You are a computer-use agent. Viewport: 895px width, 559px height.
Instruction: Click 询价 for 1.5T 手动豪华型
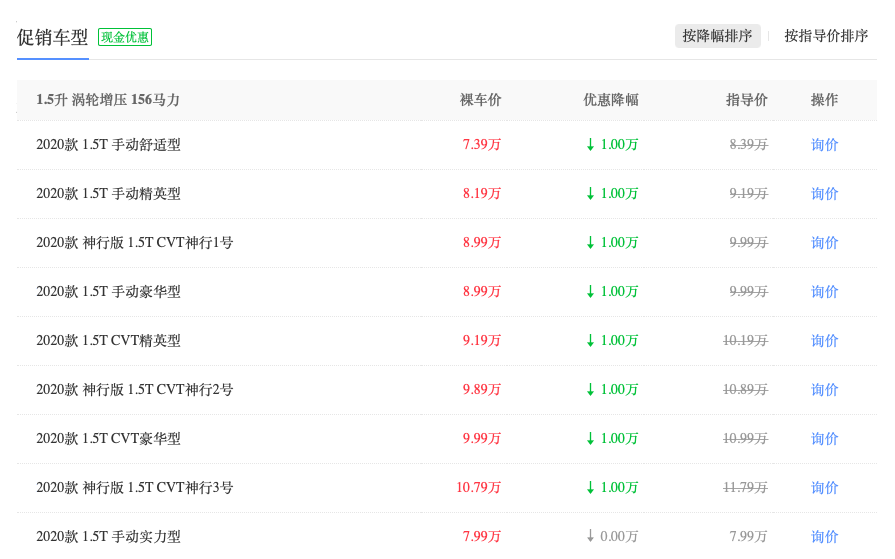click(x=824, y=292)
